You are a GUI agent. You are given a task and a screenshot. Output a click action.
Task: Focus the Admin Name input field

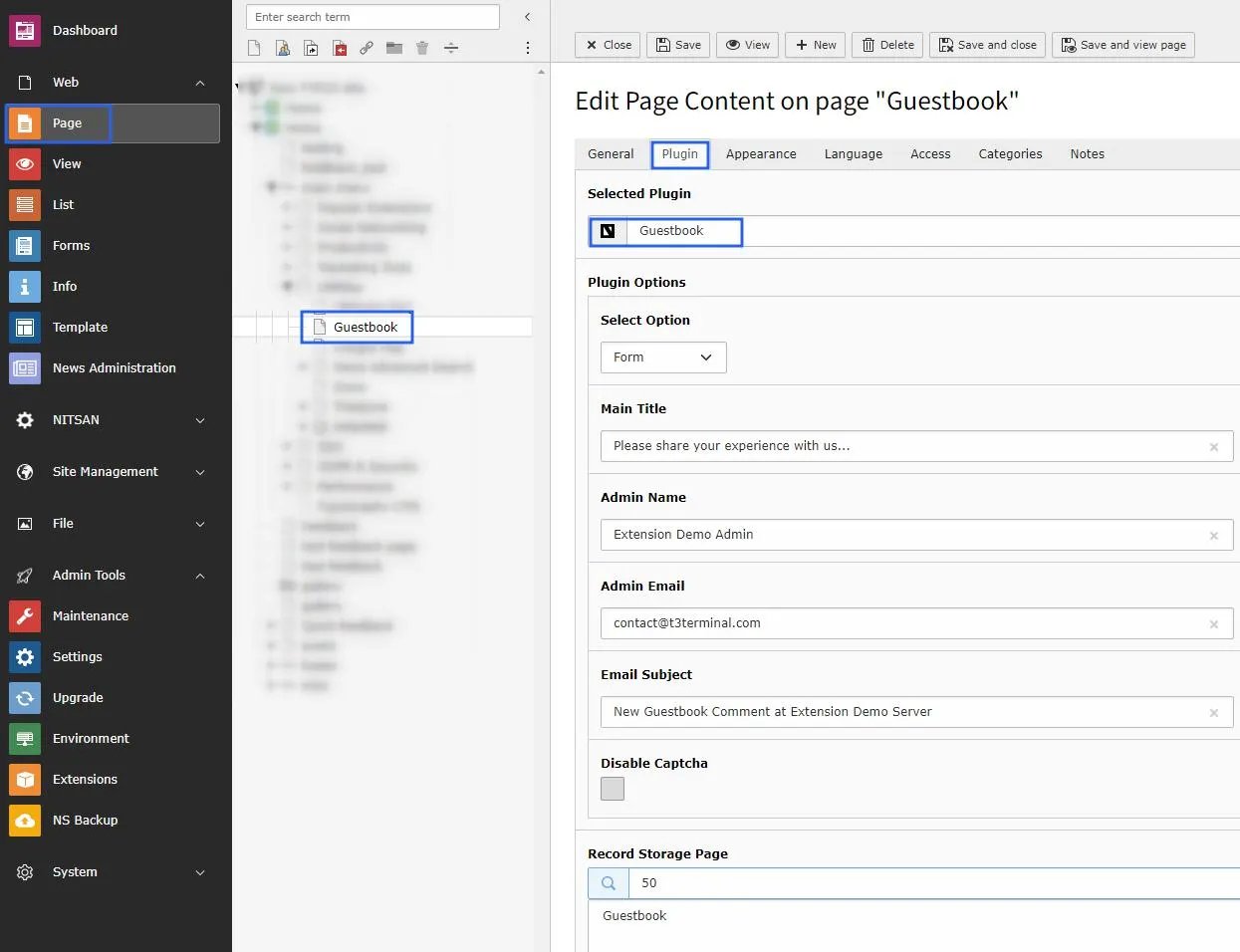(916, 535)
